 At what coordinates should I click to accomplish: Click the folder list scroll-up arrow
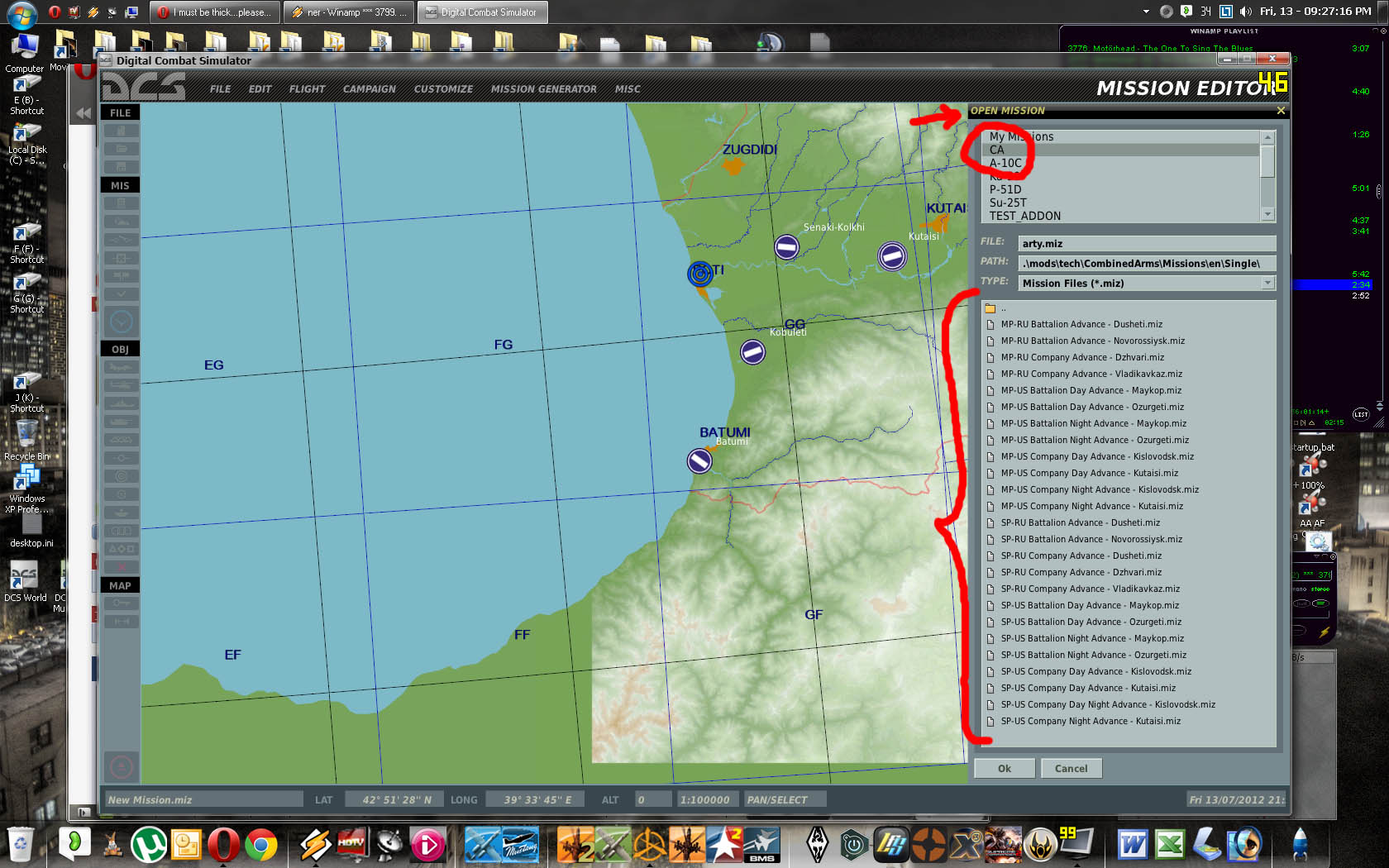(x=1267, y=136)
